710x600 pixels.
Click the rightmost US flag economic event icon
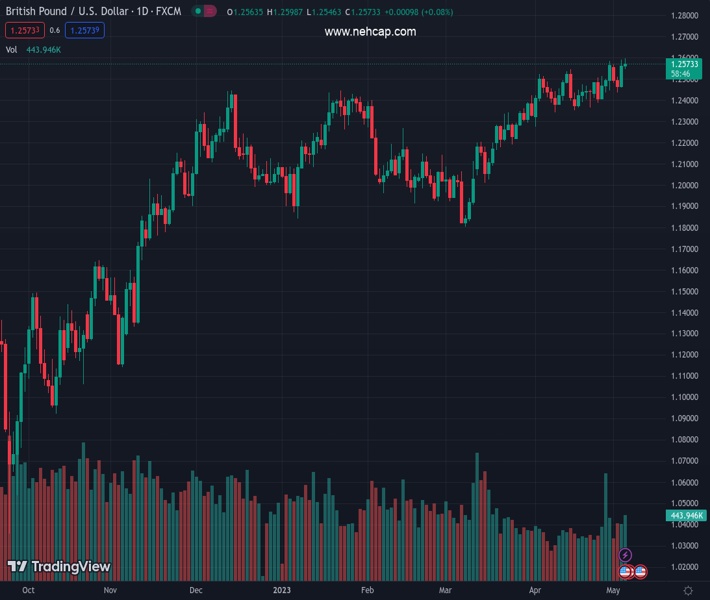pos(640,571)
